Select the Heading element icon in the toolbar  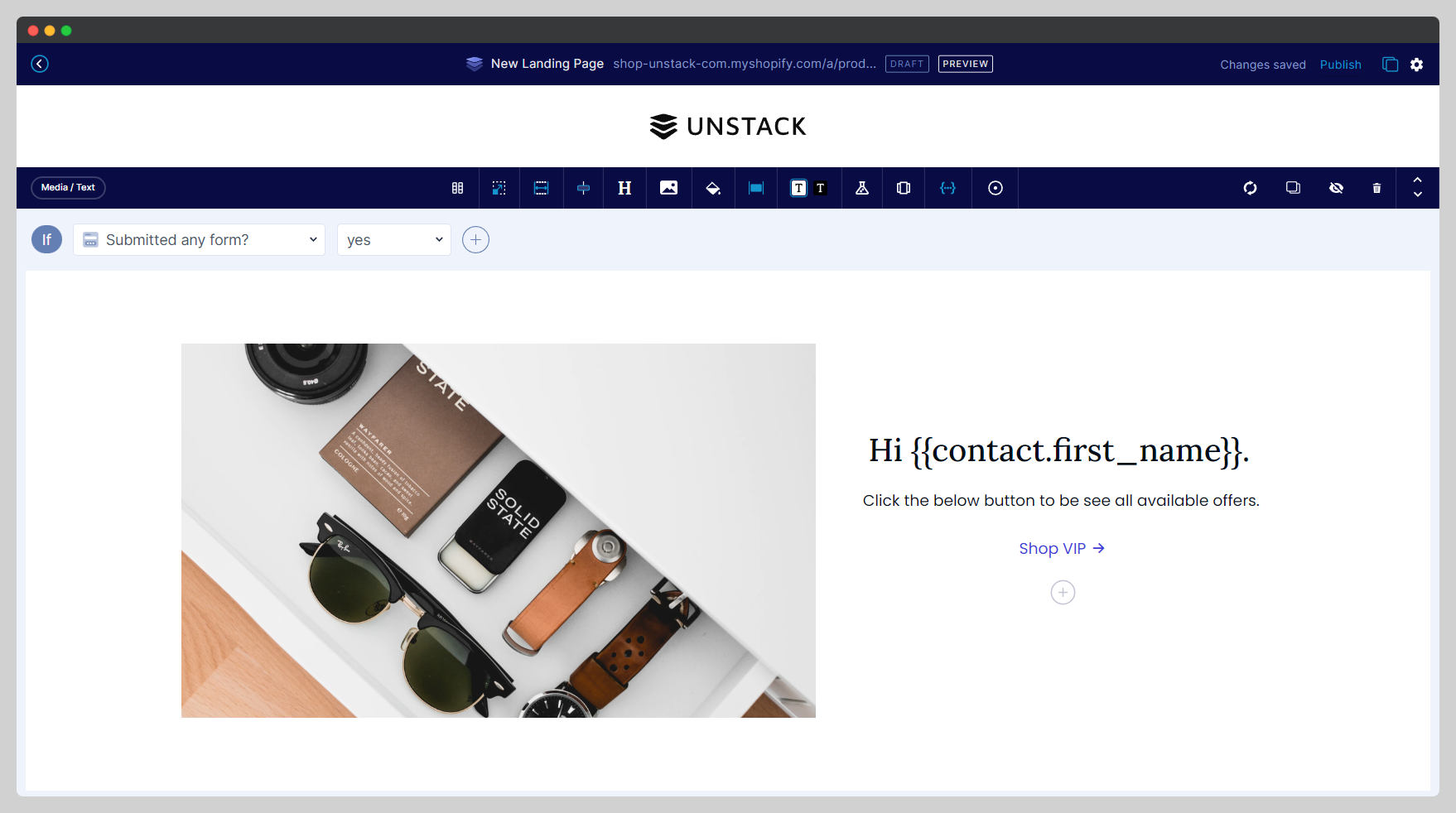[624, 188]
